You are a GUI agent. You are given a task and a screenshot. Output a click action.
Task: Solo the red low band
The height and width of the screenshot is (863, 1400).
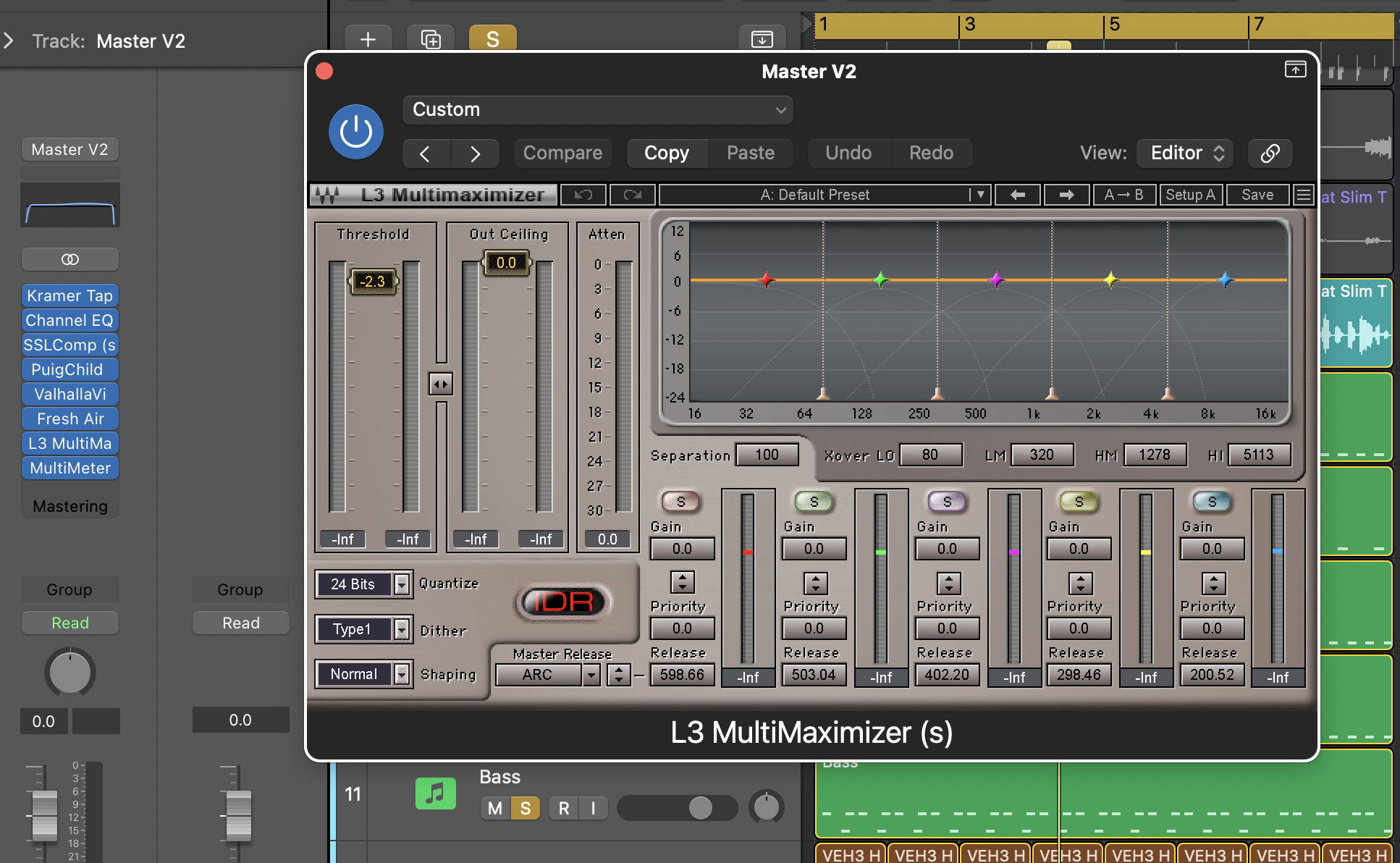pos(680,502)
